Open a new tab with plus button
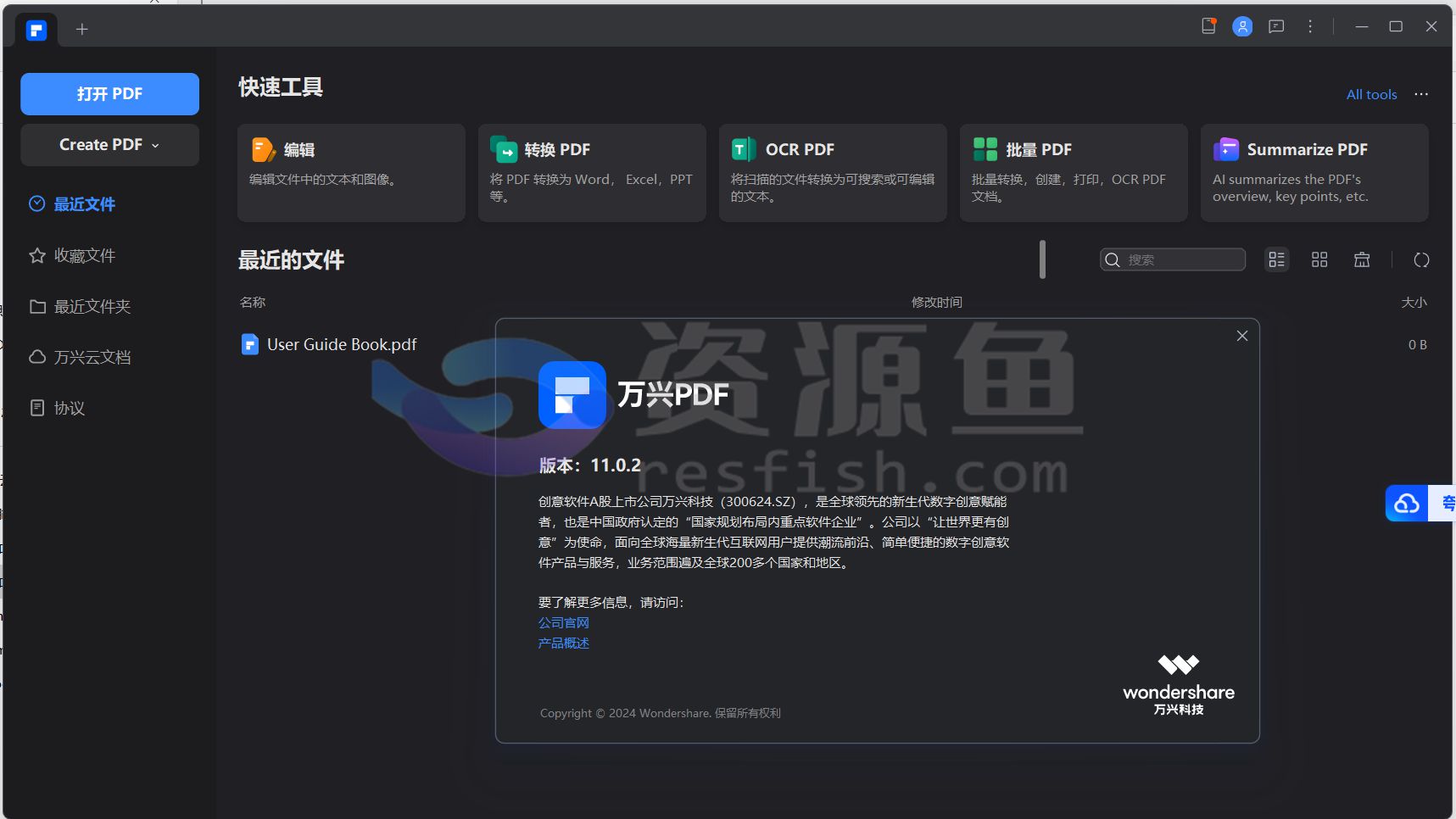The width and height of the screenshot is (1456, 819). 82,30
